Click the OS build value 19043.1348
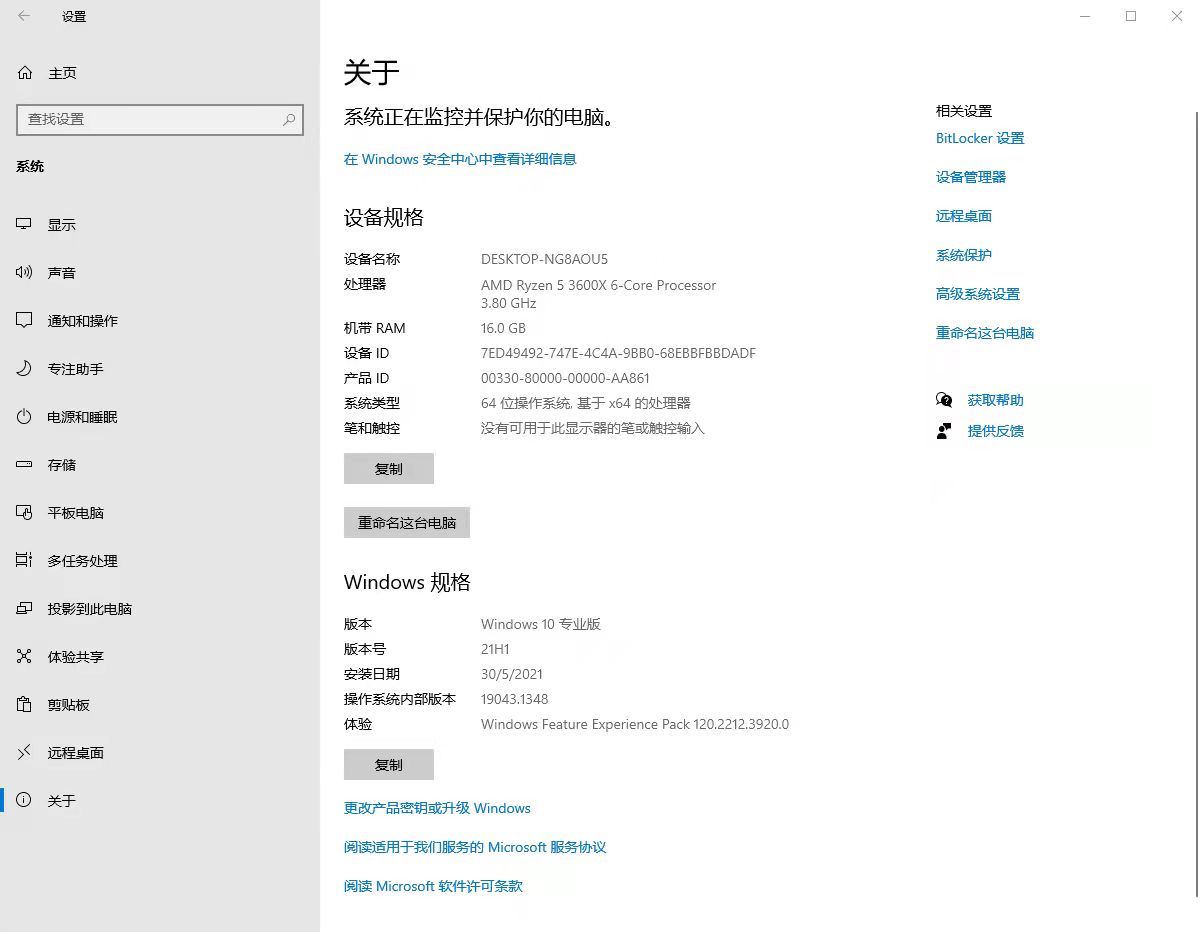Screen dimensions: 1200x932 tap(514, 699)
